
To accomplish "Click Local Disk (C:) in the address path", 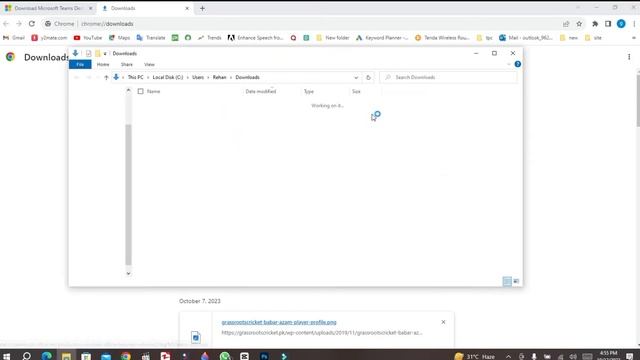I will [x=168, y=77].
